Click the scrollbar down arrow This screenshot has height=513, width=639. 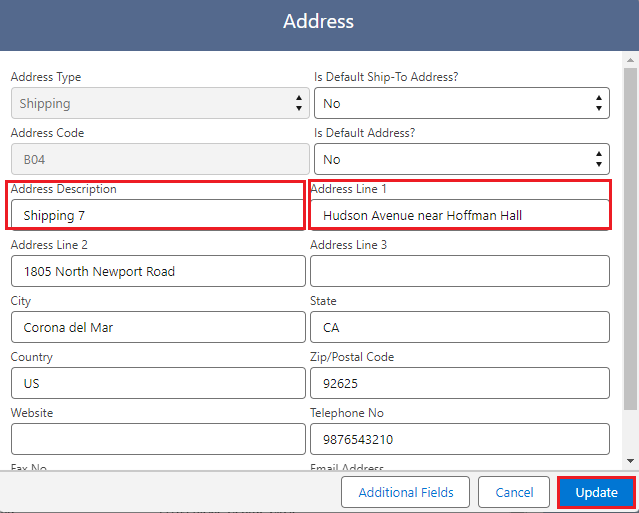coord(630,460)
